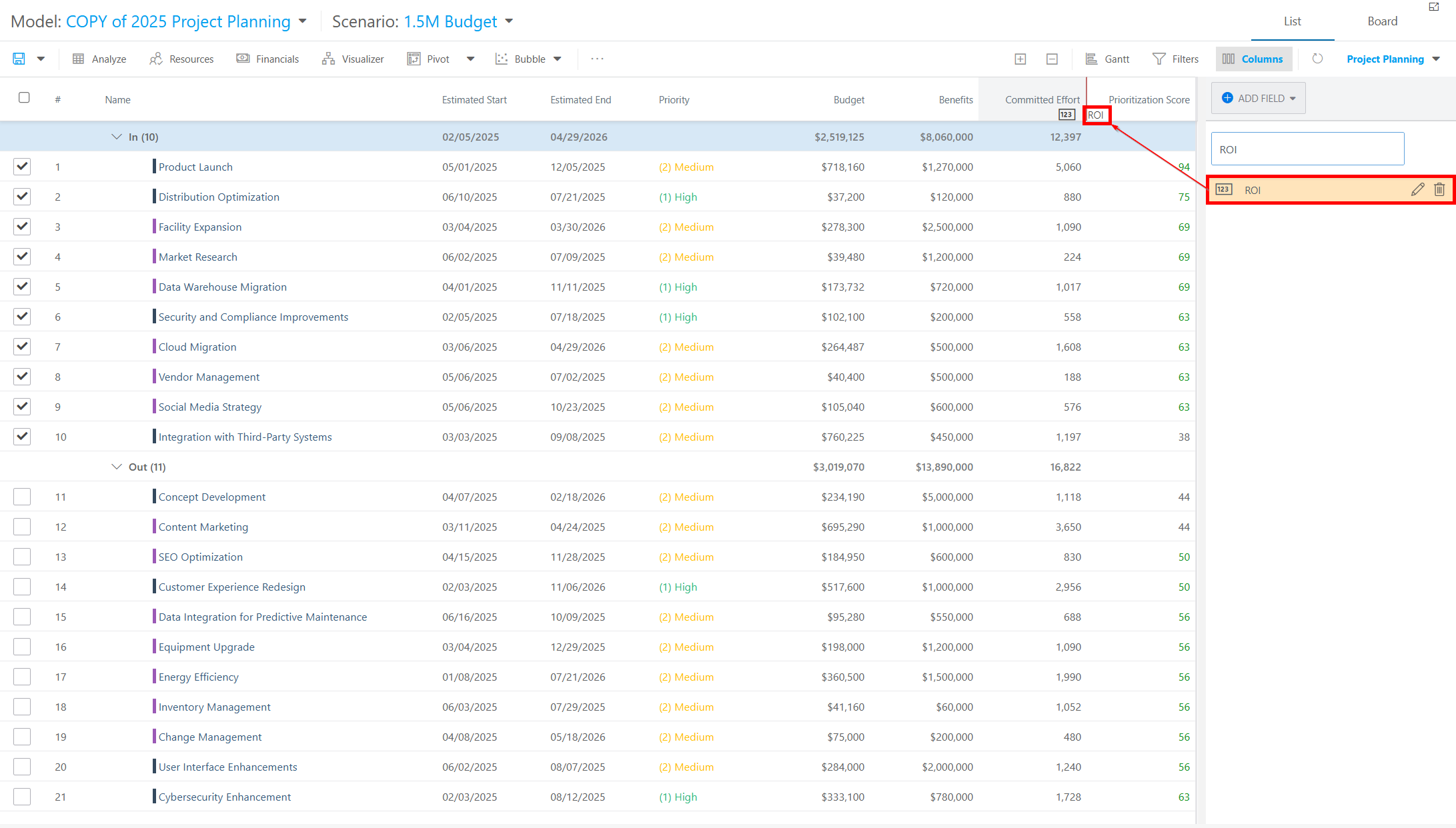1456x828 pixels.
Task: Collapse the In (10) group
Action: coord(116,137)
